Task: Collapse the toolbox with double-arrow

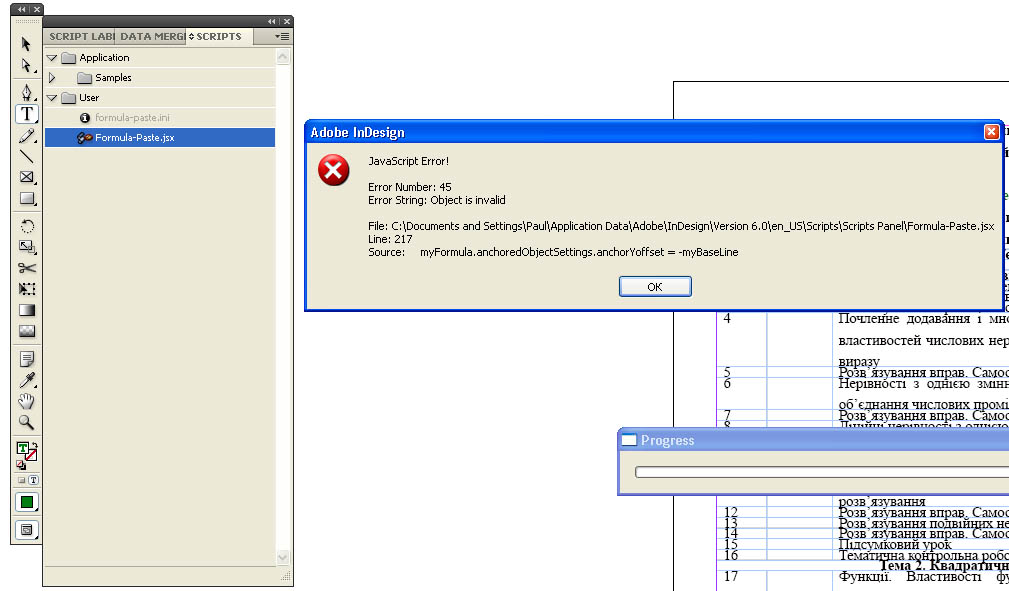Action: click(22, 9)
